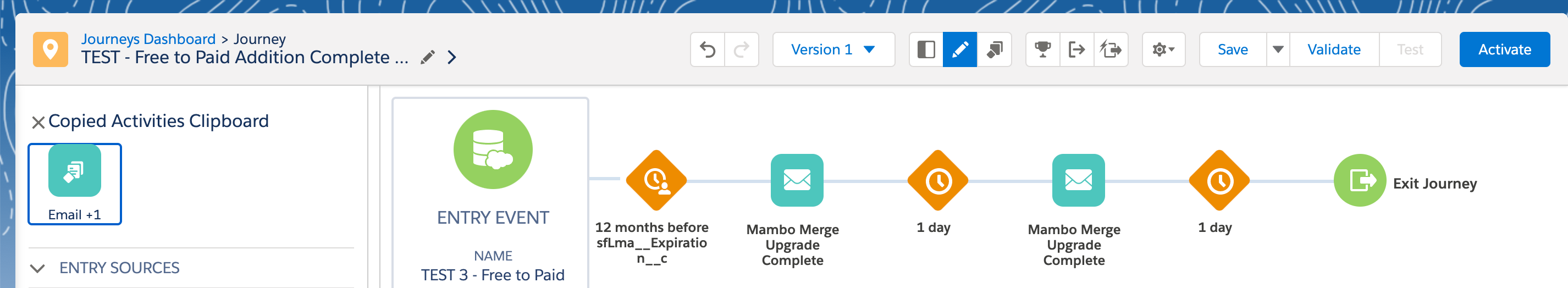Open the goal trophy icon
The image size is (1568, 288).
pos(1043,49)
